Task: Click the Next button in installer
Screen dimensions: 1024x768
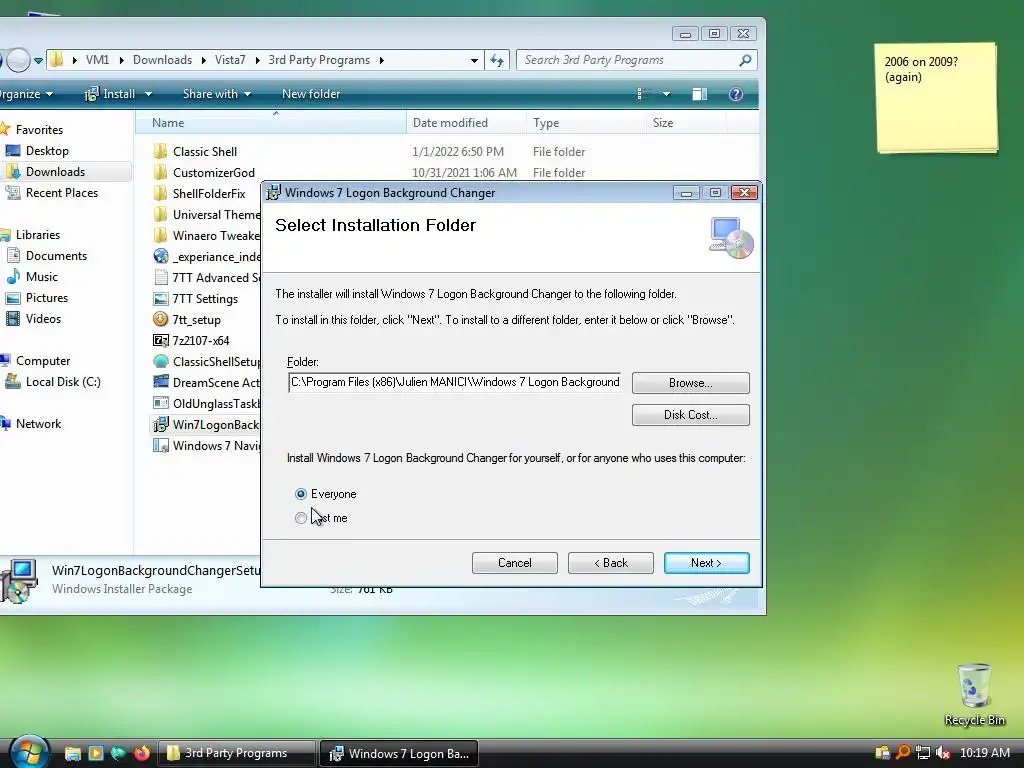Action: pos(706,563)
